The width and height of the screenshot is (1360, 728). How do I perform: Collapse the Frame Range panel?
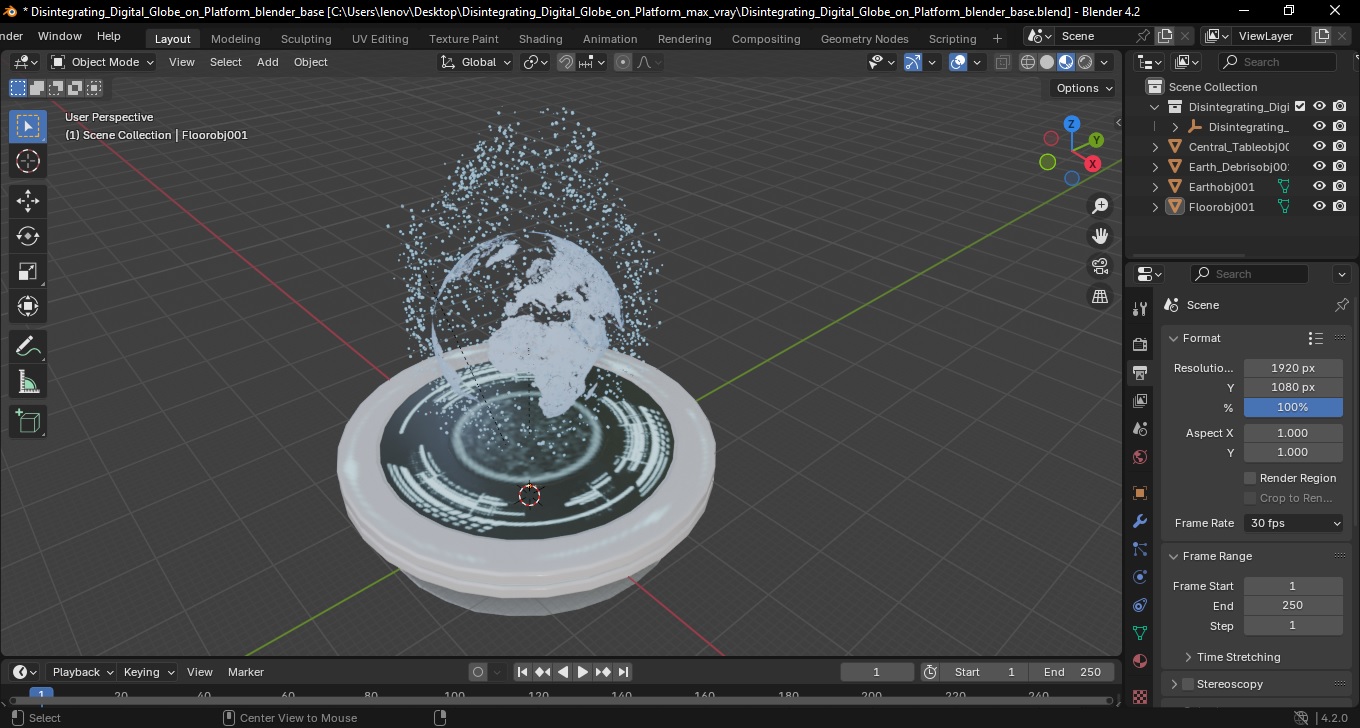coord(1174,556)
